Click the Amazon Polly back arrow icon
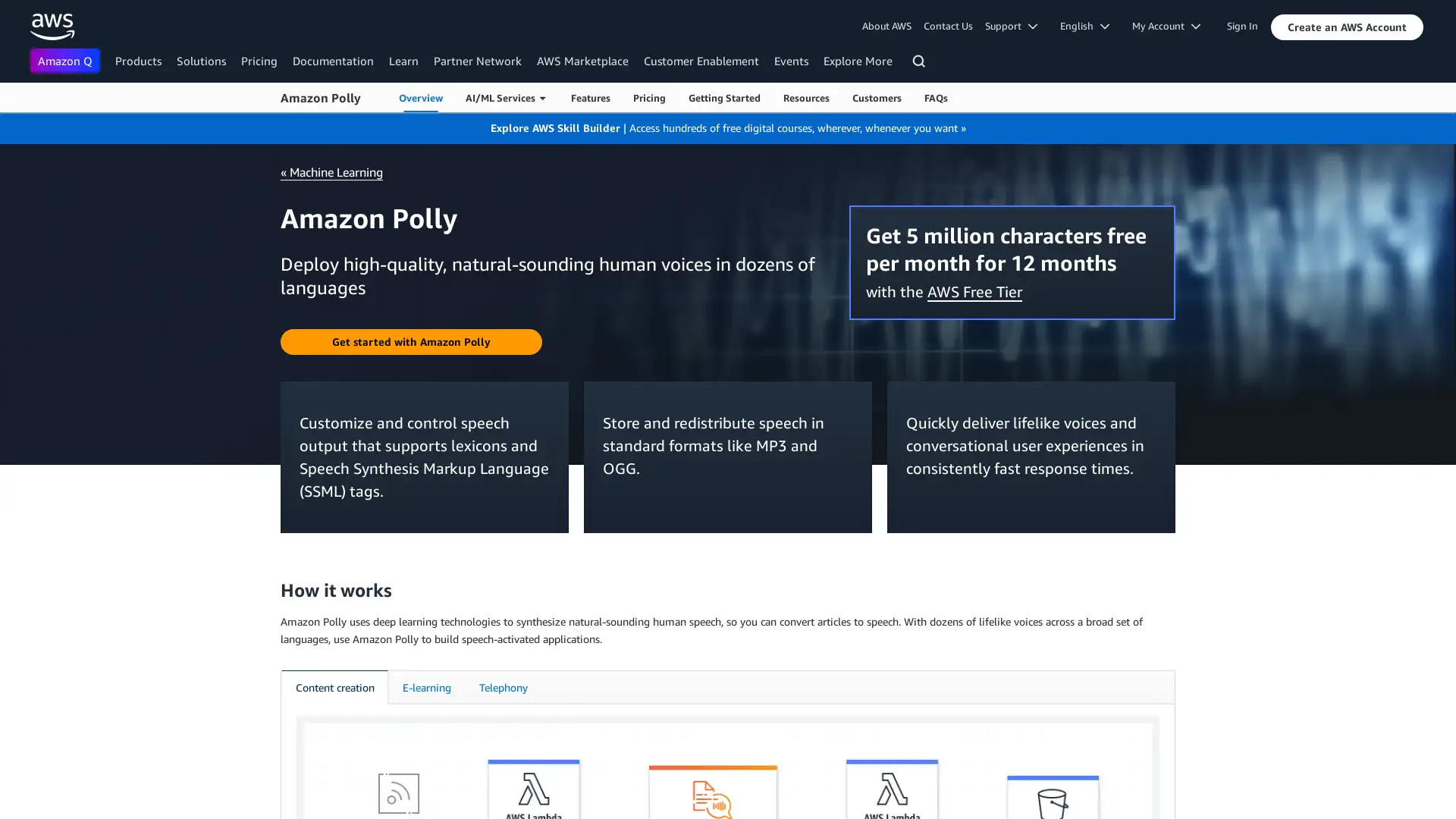1456x819 pixels. pyautogui.click(x=283, y=171)
